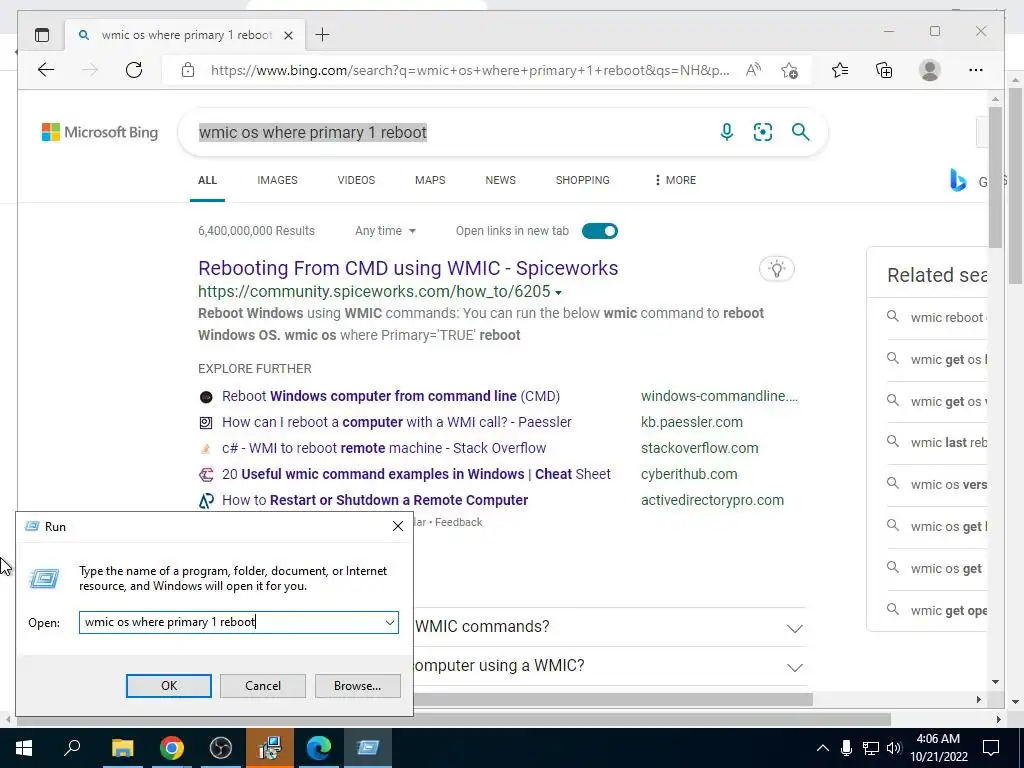Turn off 'Open links in new tab' toggle
Image resolution: width=1024 pixels, height=768 pixels.
[600, 231]
